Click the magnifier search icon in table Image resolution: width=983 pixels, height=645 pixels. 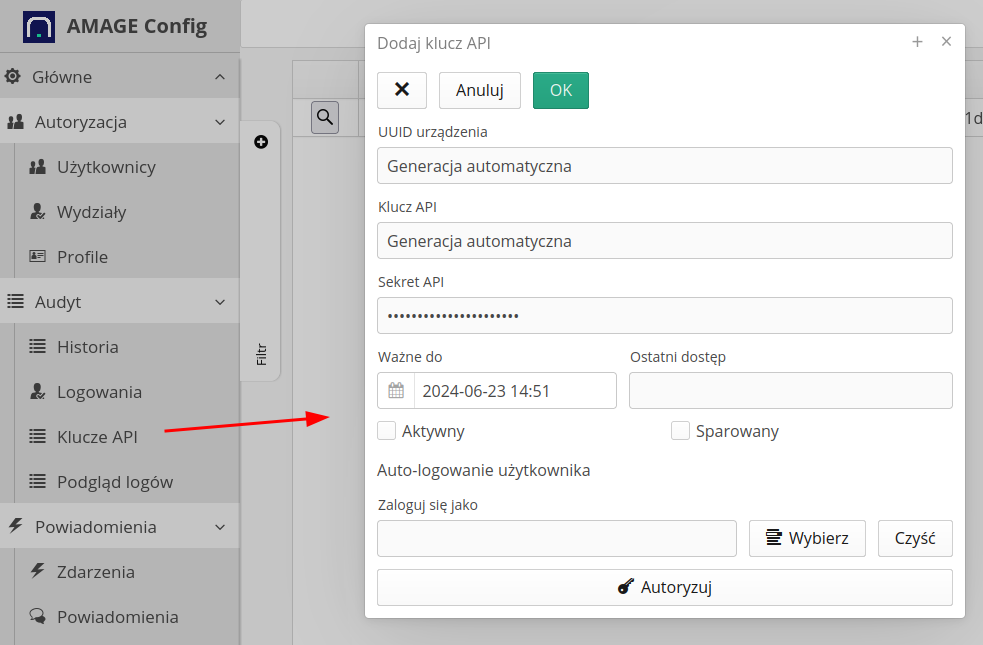(x=325, y=117)
